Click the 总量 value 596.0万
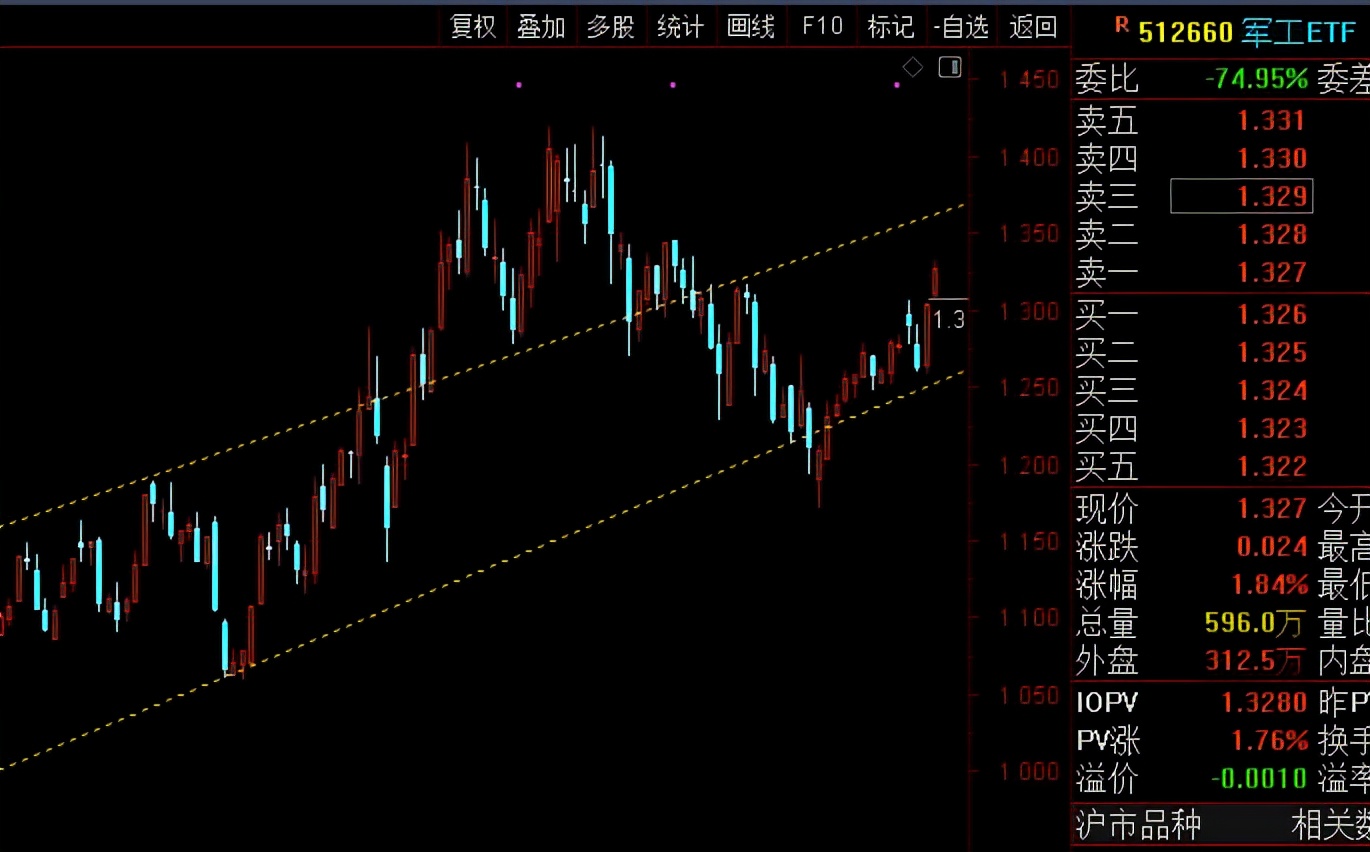The width and height of the screenshot is (1370, 852). coord(1255,624)
